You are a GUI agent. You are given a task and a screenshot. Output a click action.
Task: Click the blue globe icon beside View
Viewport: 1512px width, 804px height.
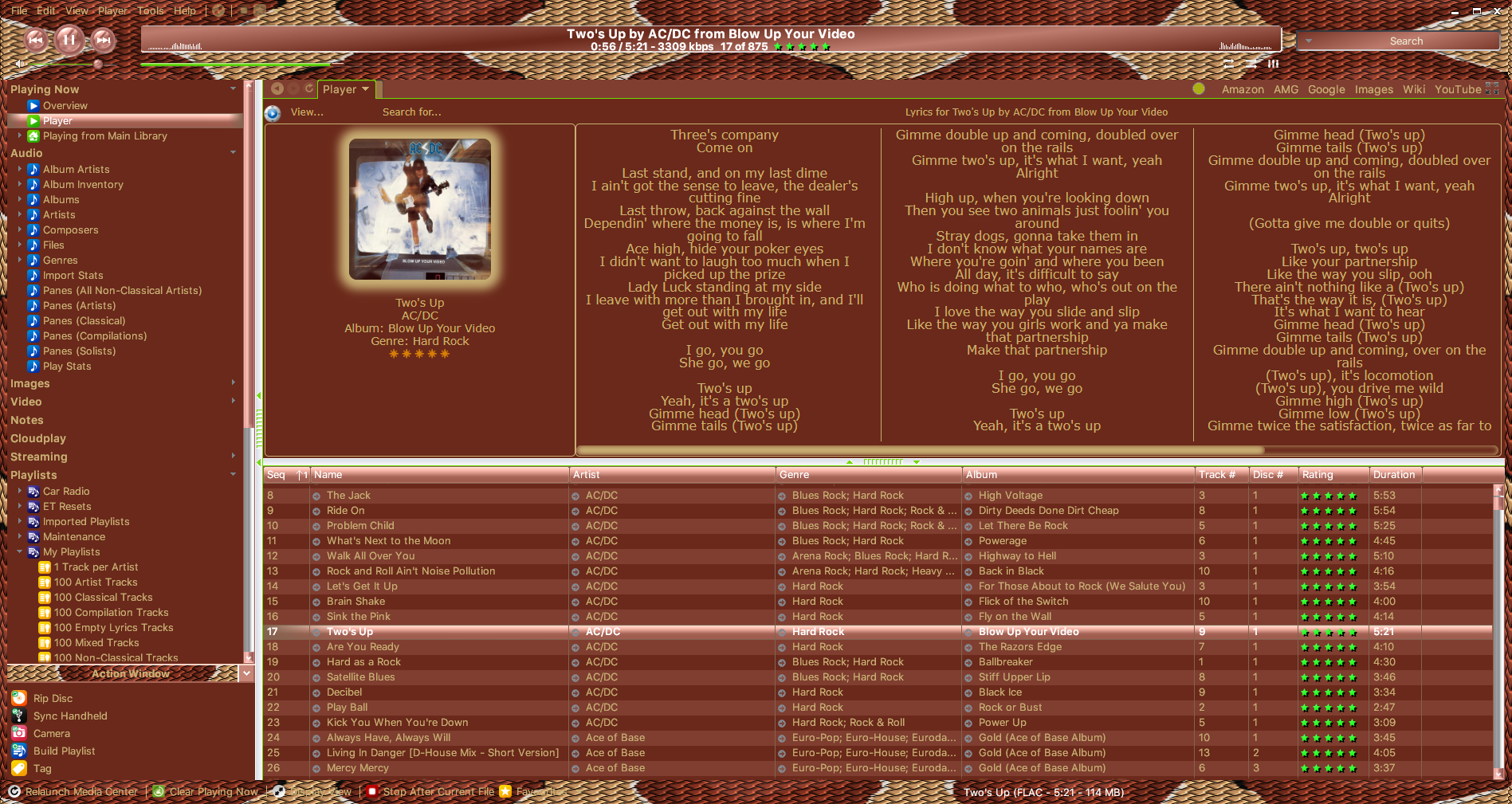tap(273, 113)
